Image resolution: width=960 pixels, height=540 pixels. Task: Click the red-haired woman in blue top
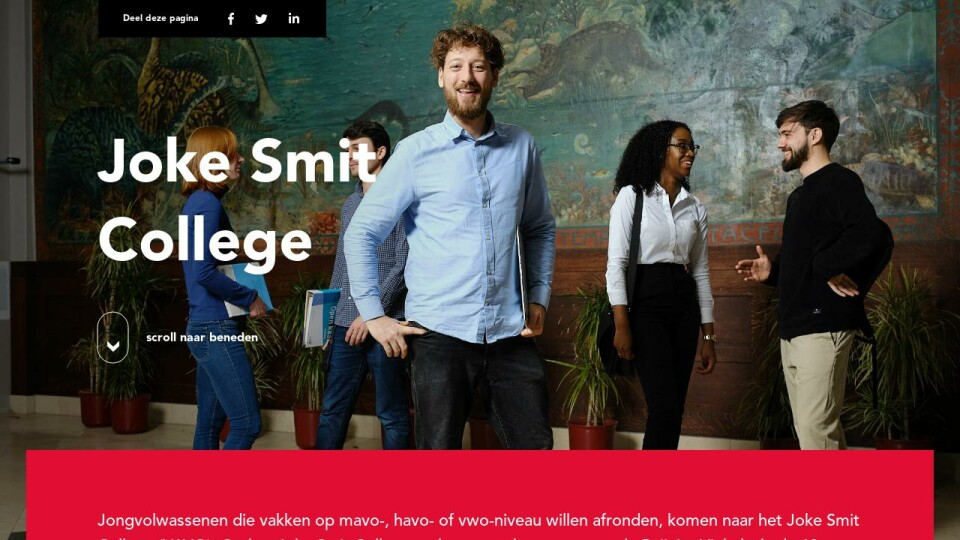click(x=220, y=288)
